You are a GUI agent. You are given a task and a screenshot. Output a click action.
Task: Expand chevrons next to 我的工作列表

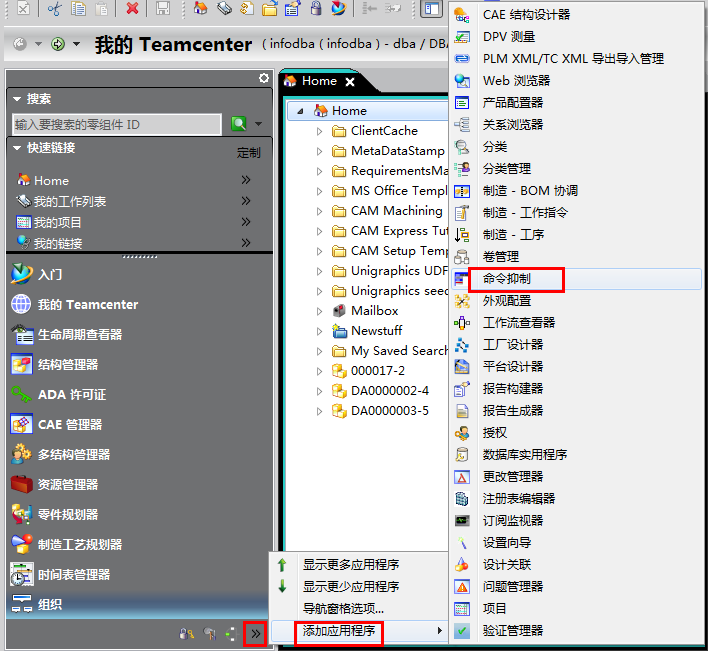(x=246, y=201)
